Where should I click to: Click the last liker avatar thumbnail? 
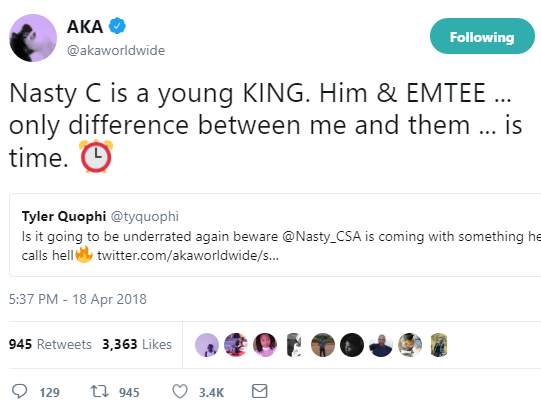click(439, 345)
